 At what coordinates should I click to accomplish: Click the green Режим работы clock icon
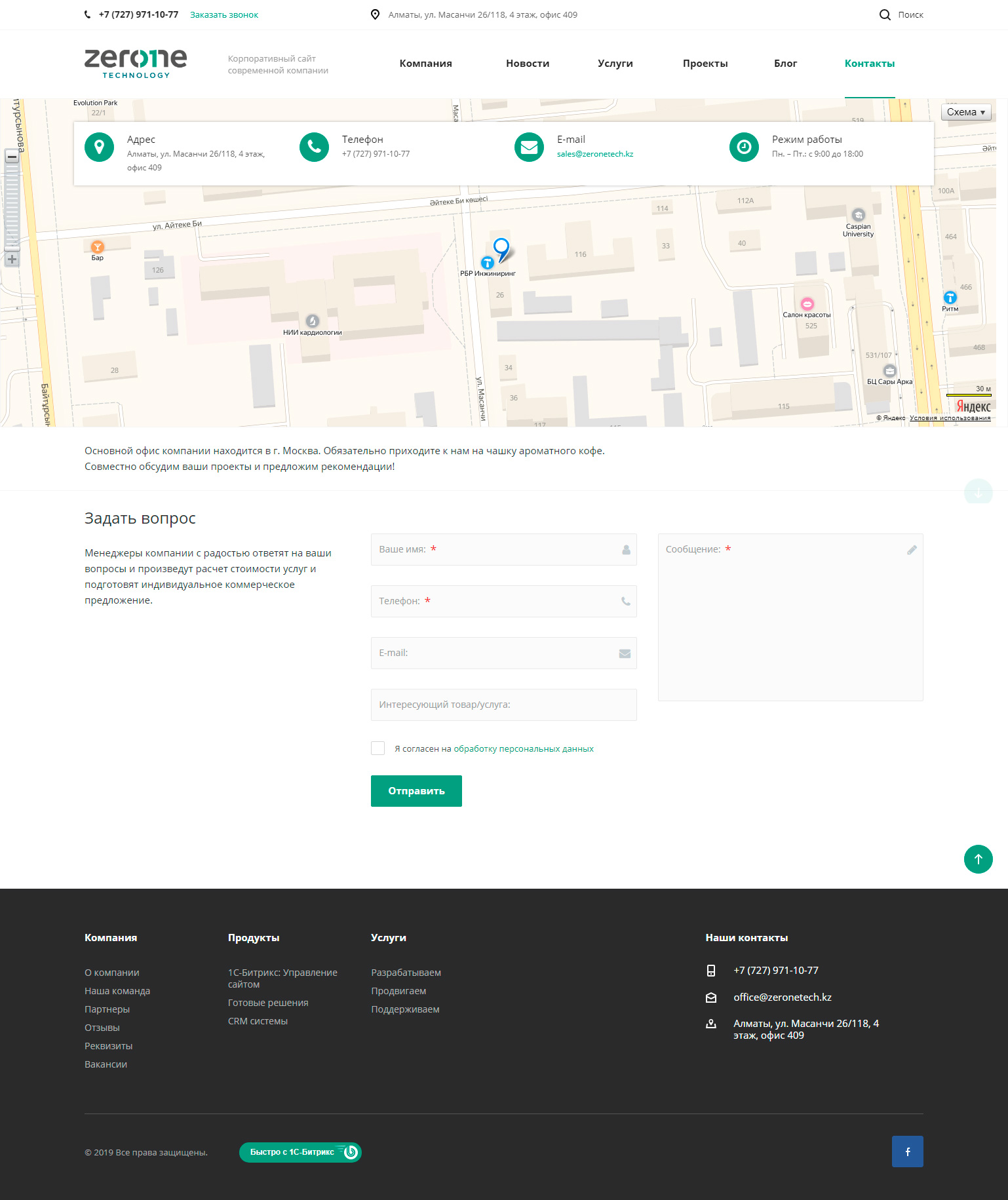pyautogui.click(x=745, y=147)
